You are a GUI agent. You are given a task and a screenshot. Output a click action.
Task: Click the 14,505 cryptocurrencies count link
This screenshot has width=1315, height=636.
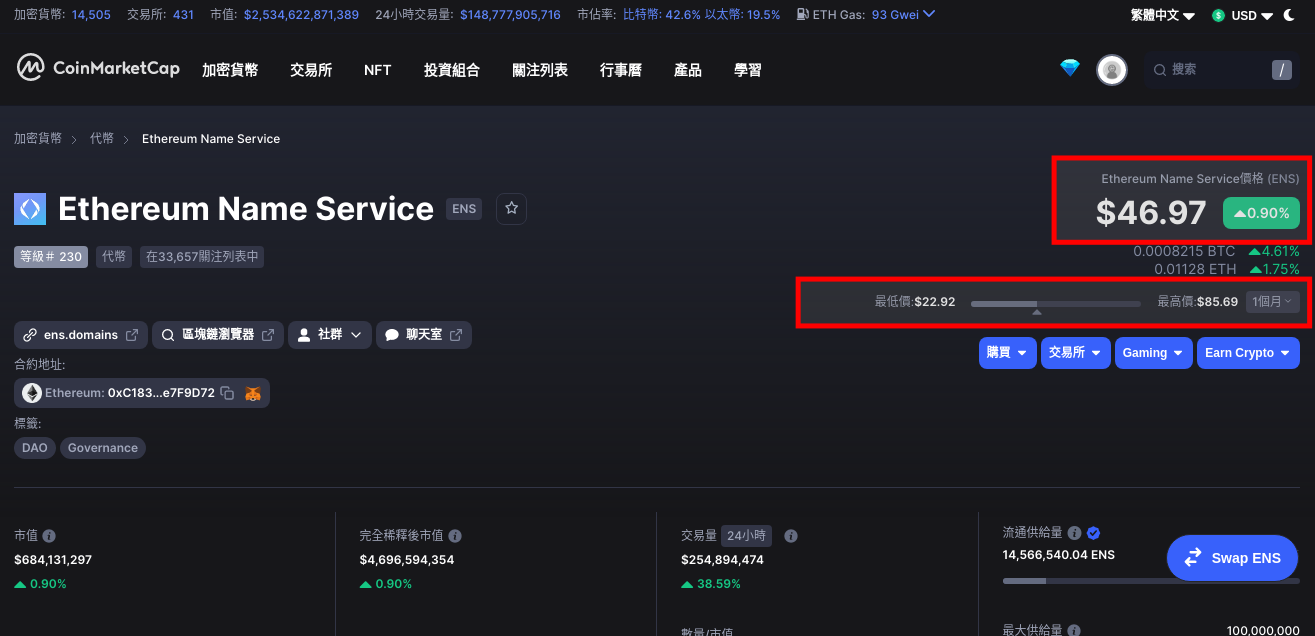click(91, 15)
